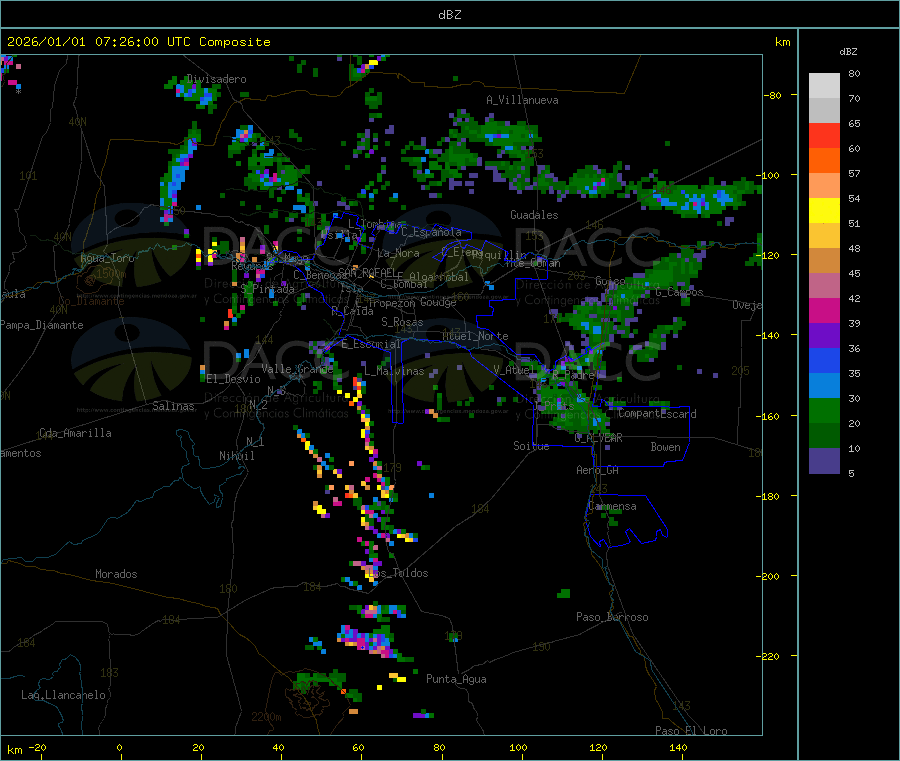Click the timestamp 2026/01/01 07:26:00 UTC Composite

138,42
